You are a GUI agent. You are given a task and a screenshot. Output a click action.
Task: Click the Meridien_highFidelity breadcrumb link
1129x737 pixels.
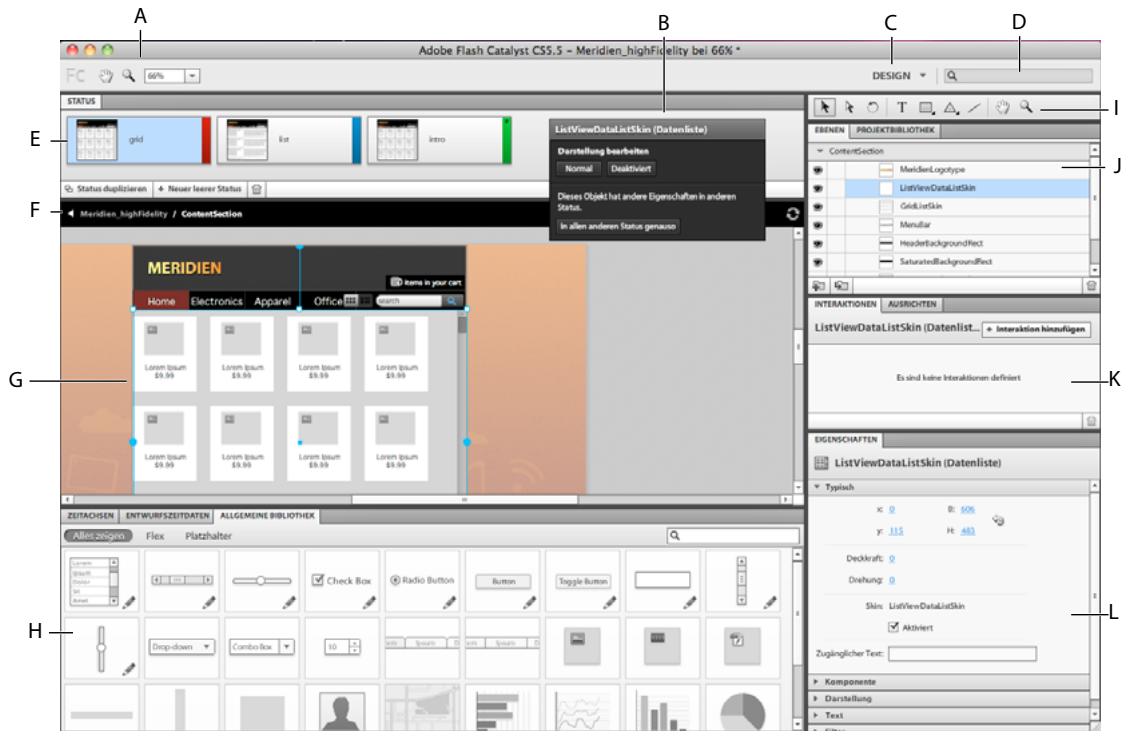[x=124, y=214]
